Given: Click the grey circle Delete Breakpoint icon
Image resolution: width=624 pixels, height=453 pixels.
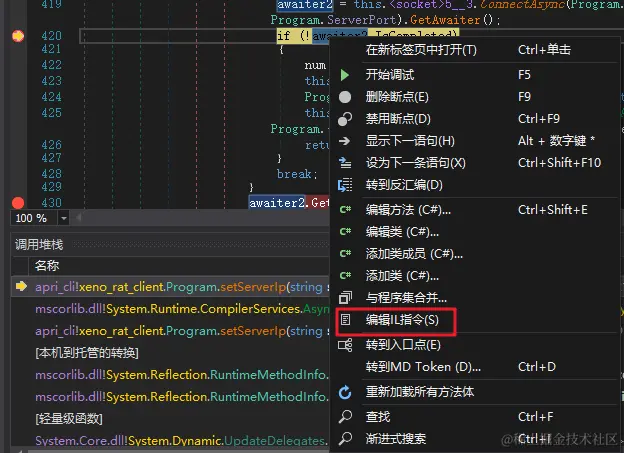Looking at the screenshot, I should 345,97.
